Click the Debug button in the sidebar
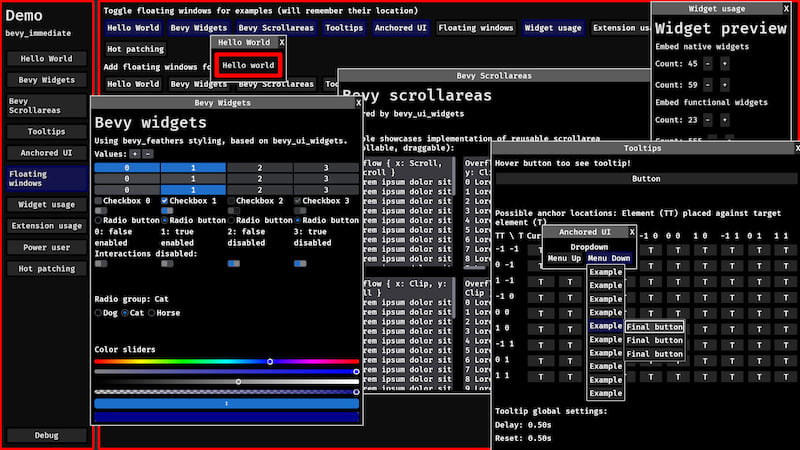This screenshot has width=800, height=450. click(46, 435)
